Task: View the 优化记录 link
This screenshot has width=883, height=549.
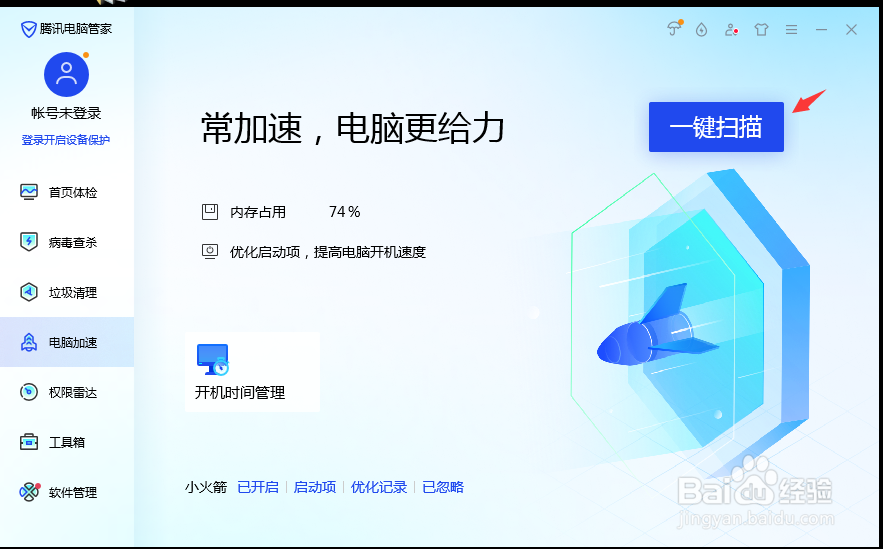Action: pos(379,487)
